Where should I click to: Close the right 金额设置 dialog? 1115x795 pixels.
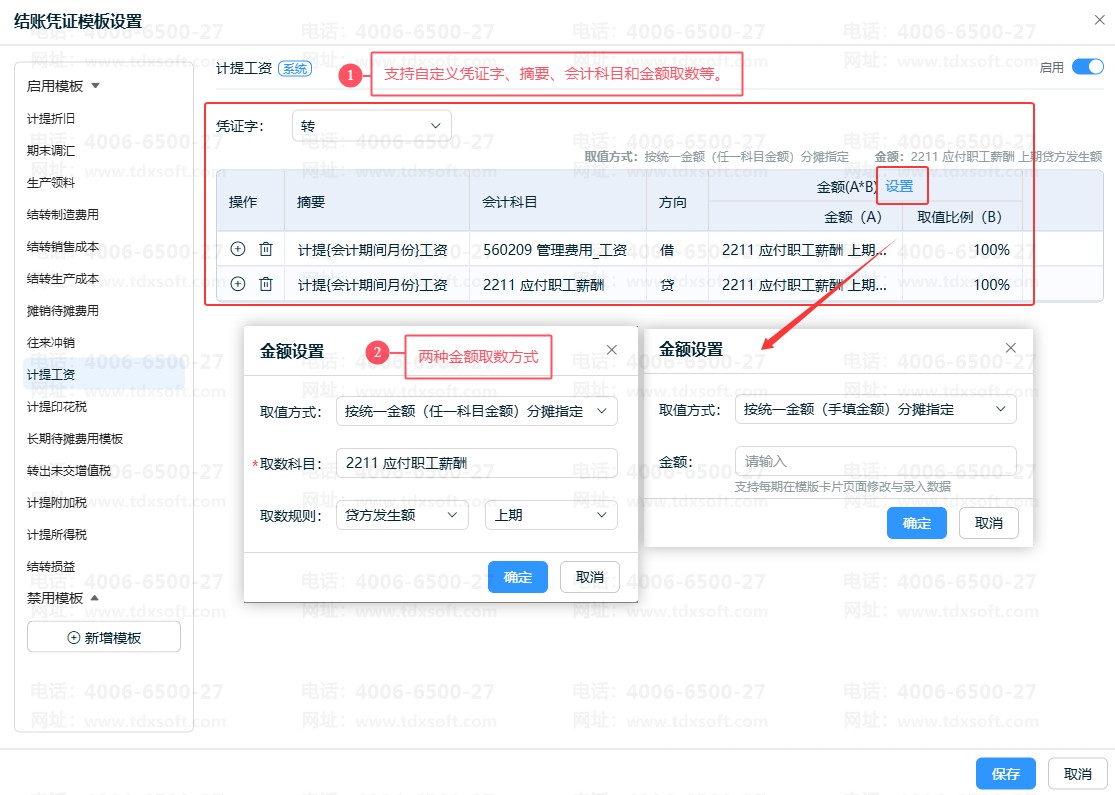coord(1010,348)
